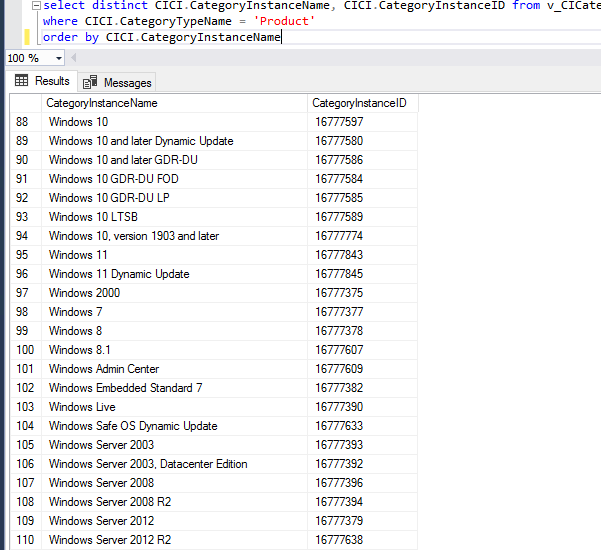Place cursor at end of order by line
Screen dimensions: 601x550
coord(282,38)
